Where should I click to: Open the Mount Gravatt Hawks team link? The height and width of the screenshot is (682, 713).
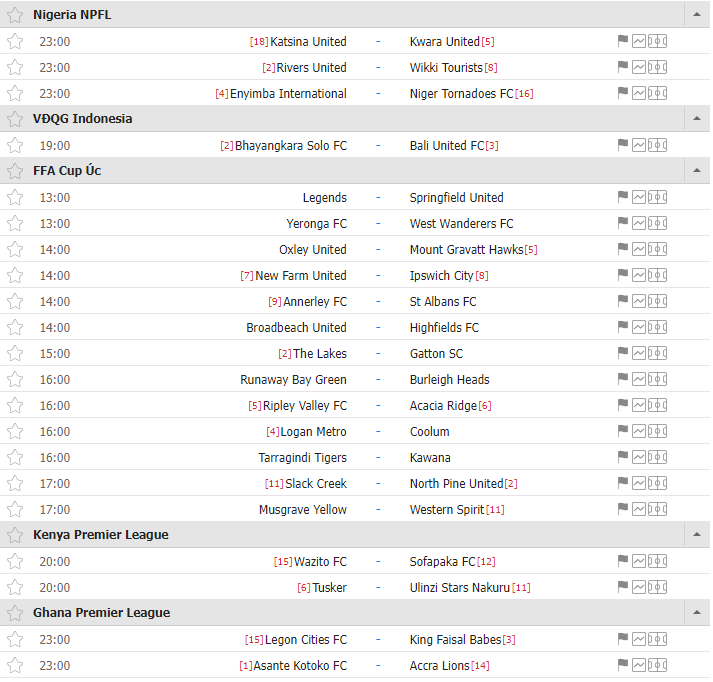467,250
